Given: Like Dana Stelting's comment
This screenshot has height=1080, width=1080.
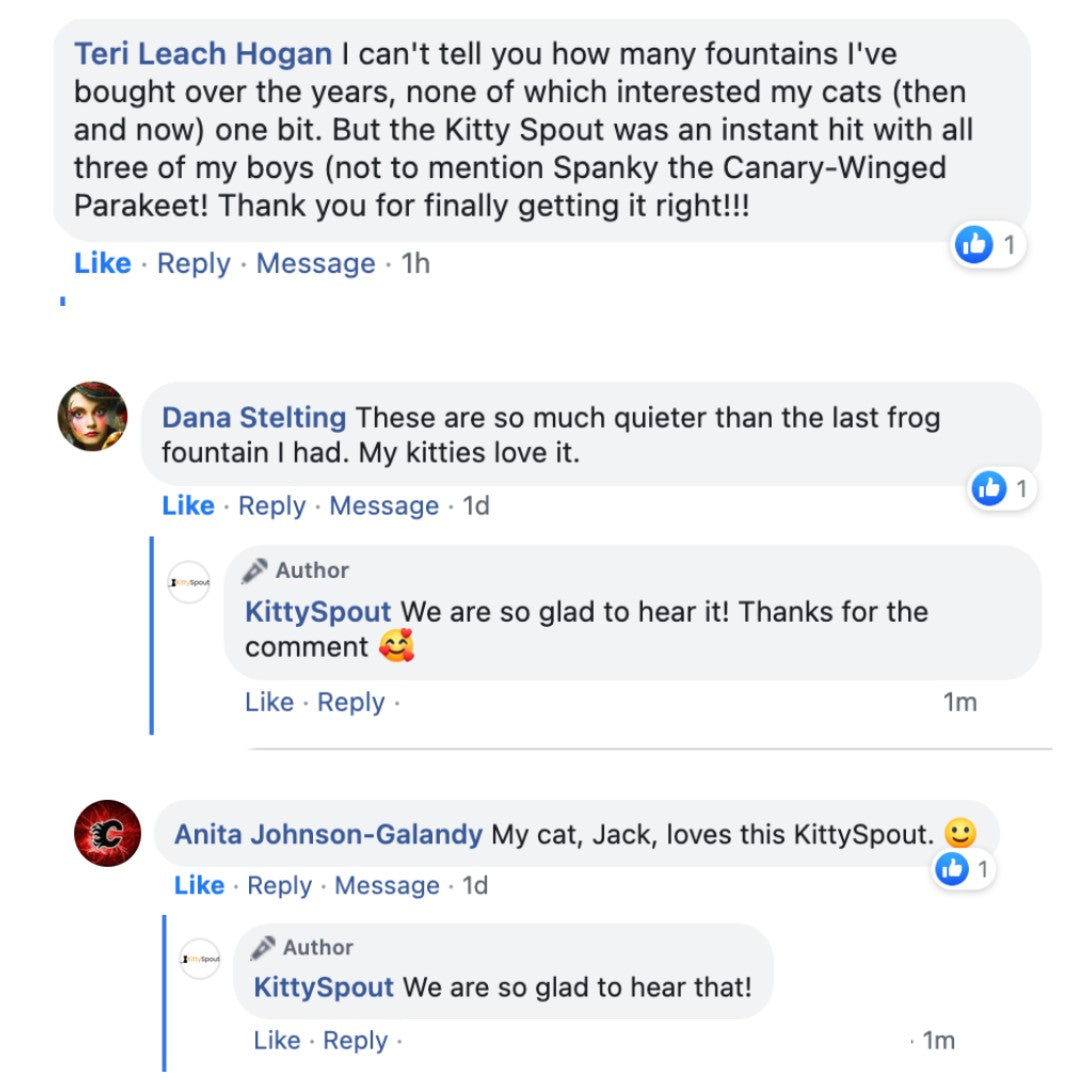Looking at the screenshot, I should click(188, 506).
